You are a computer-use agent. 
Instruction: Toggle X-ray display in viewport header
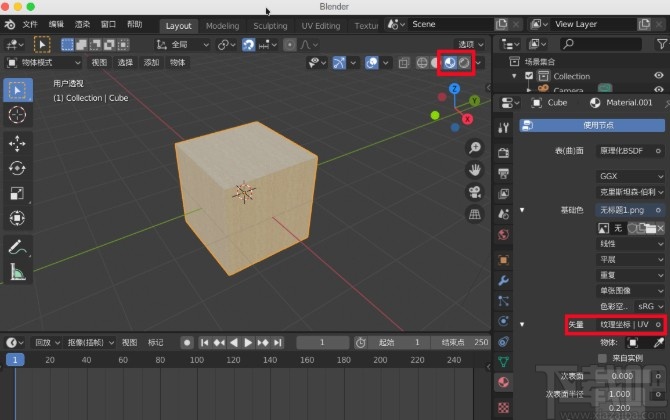(404, 62)
